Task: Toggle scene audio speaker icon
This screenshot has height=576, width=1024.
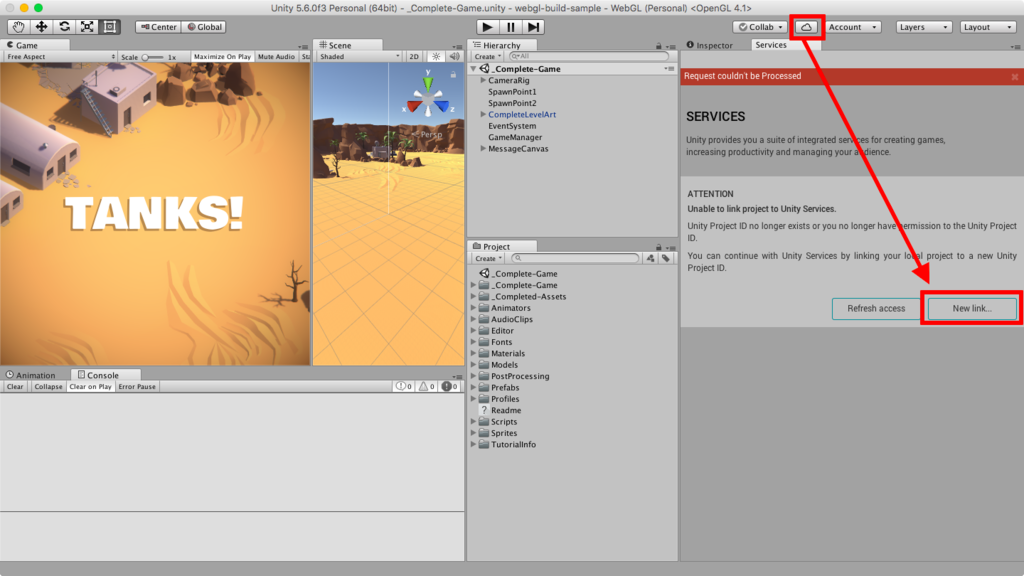Action: [x=455, y=56]
